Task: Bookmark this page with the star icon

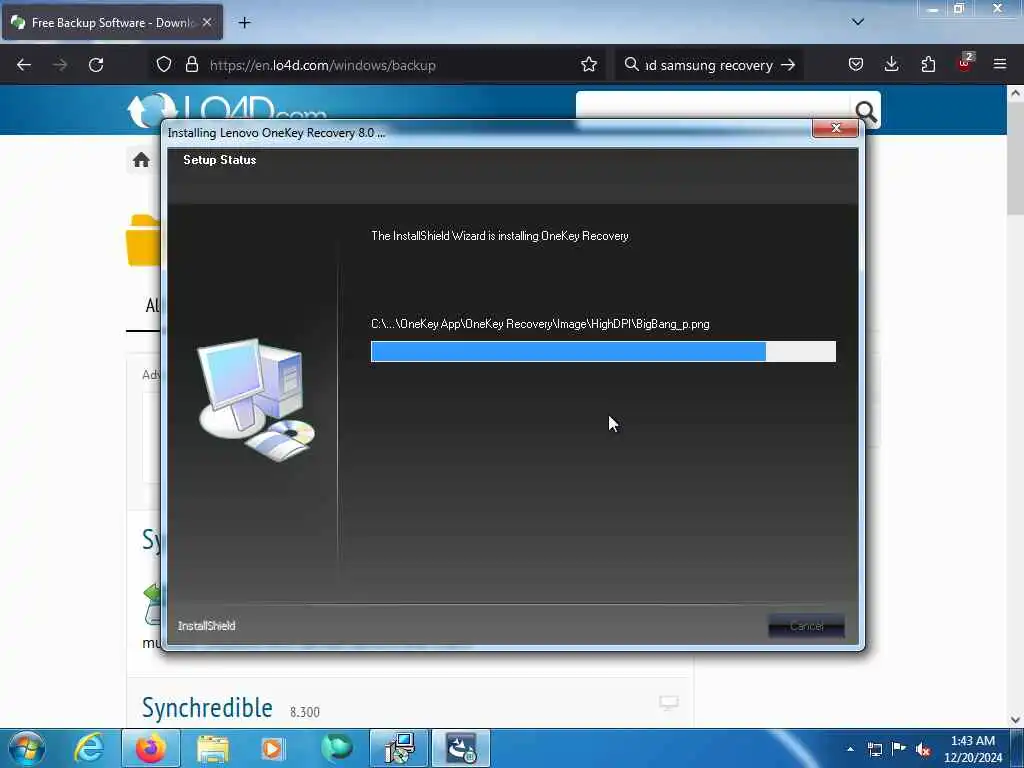Action: point(588,65)
